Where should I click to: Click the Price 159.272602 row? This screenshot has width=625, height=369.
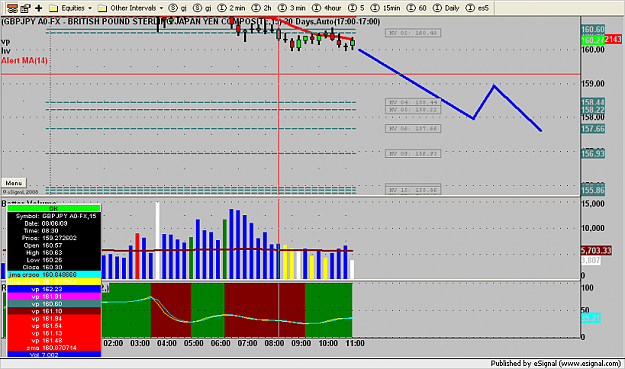point(54,238)
